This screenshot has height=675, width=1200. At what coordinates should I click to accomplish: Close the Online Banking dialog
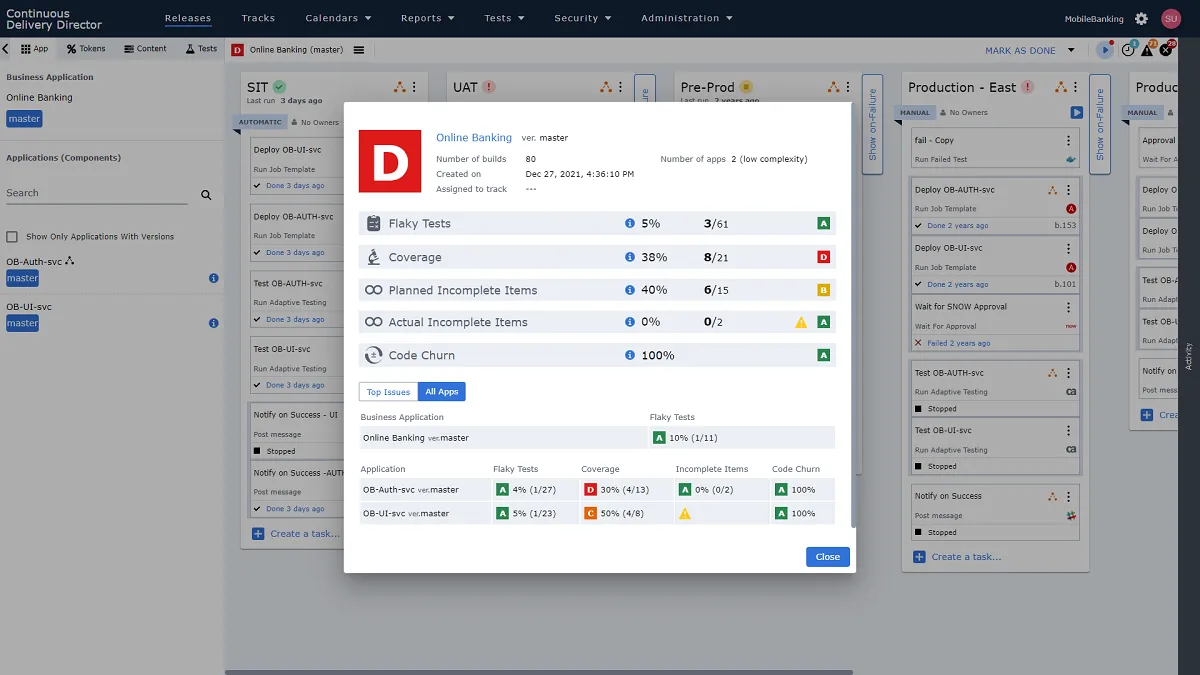point(827,557)
